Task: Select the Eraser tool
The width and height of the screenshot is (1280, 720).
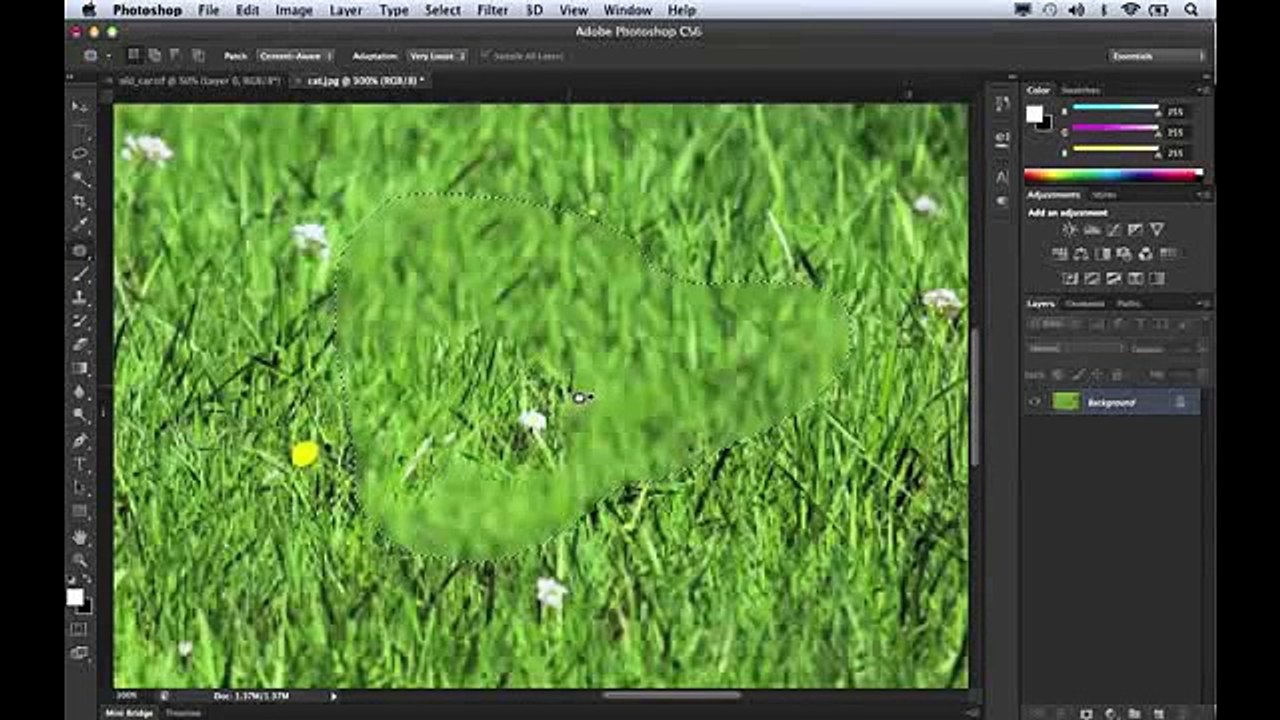Action: tap(80, 345)
